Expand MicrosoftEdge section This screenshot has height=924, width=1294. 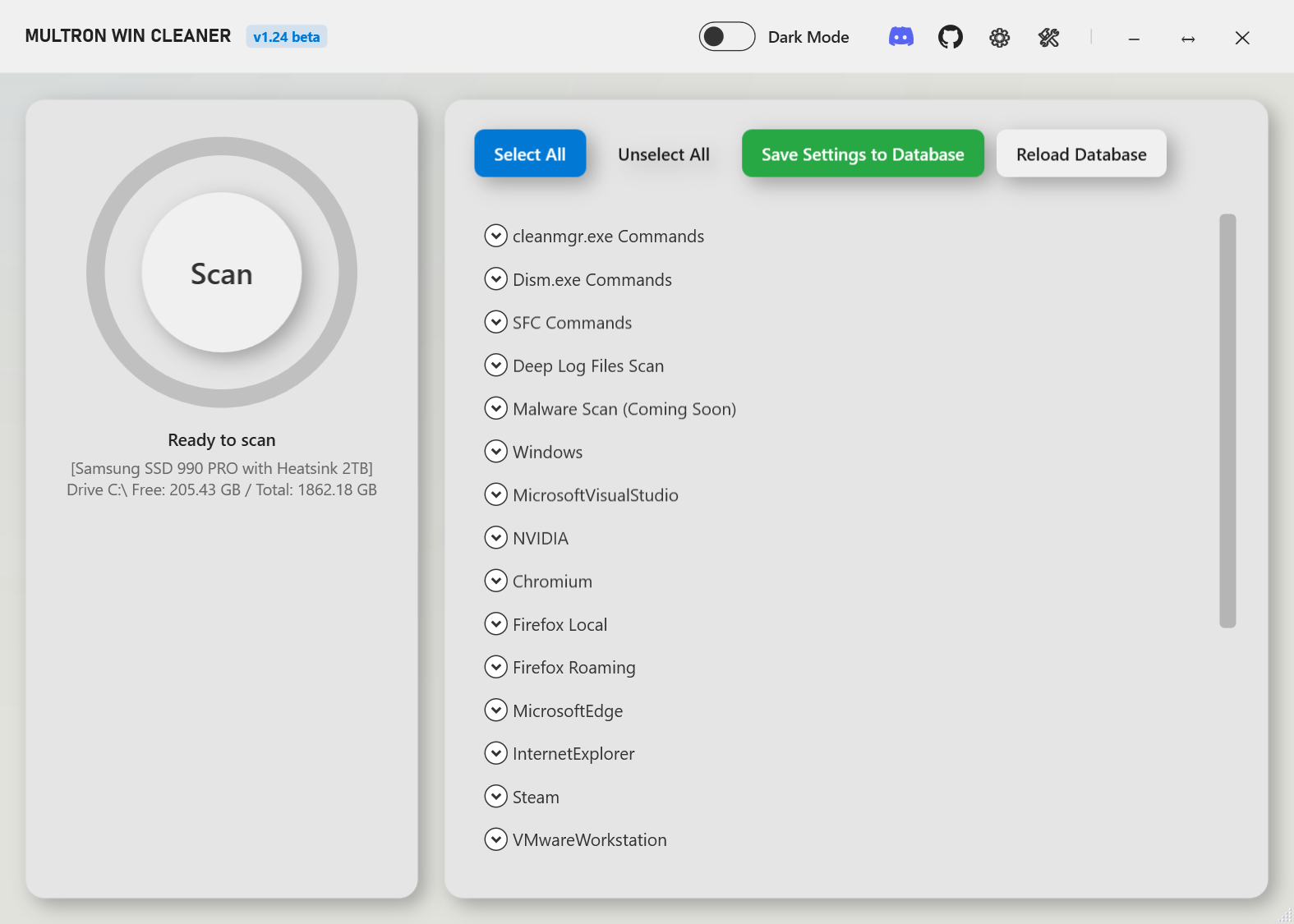495,710
